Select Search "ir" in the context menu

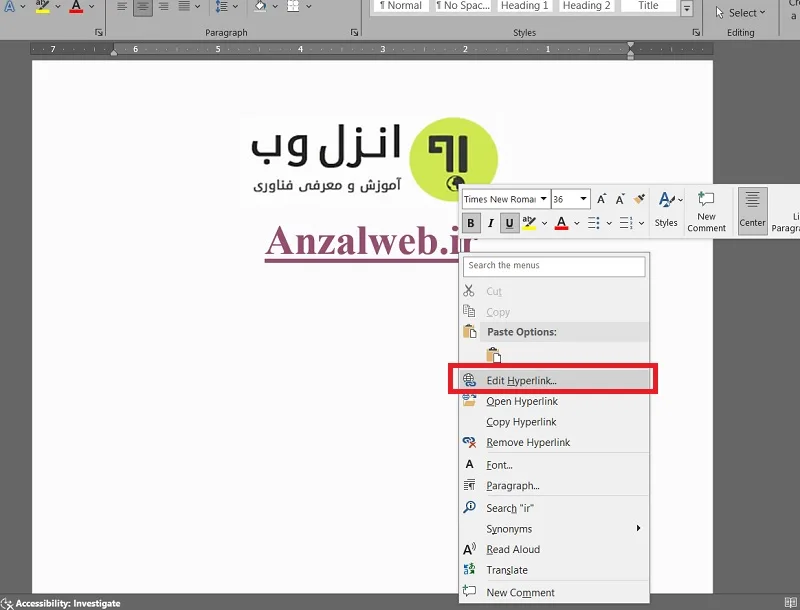point(554,508)
